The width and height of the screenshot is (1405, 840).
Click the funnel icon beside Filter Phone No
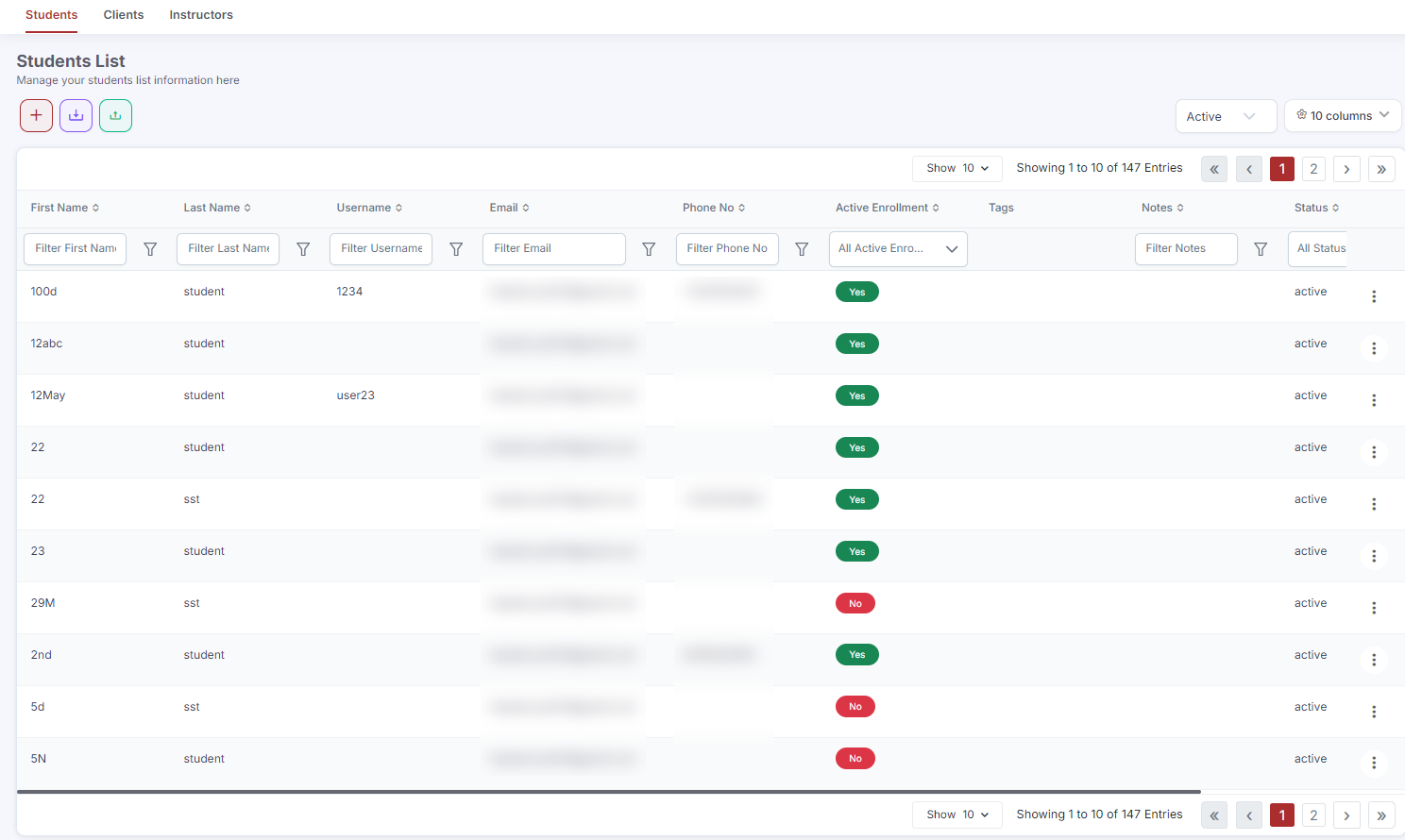coord(802,249)
